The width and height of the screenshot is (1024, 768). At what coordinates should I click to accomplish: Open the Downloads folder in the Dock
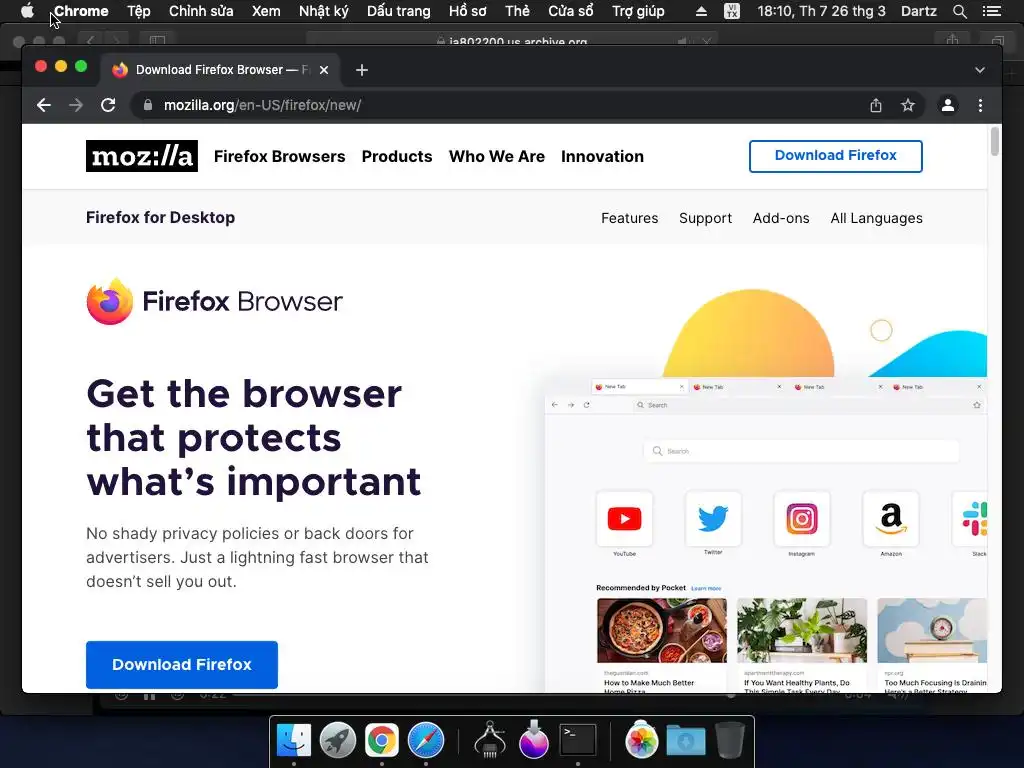(686, 740)
